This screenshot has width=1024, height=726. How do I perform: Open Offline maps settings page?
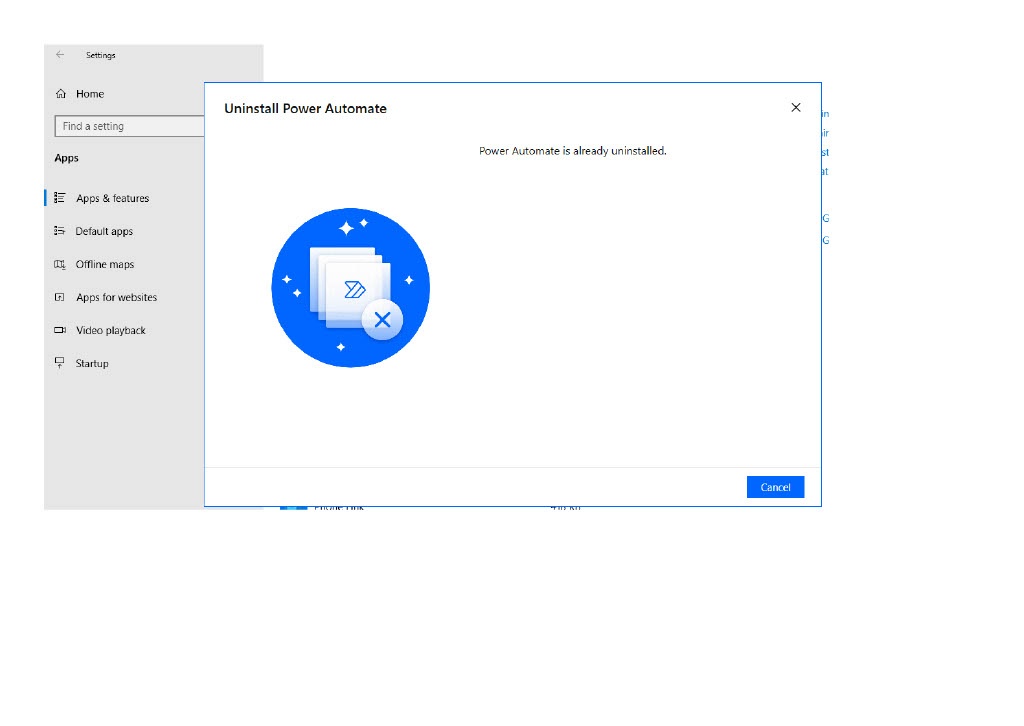104,264
